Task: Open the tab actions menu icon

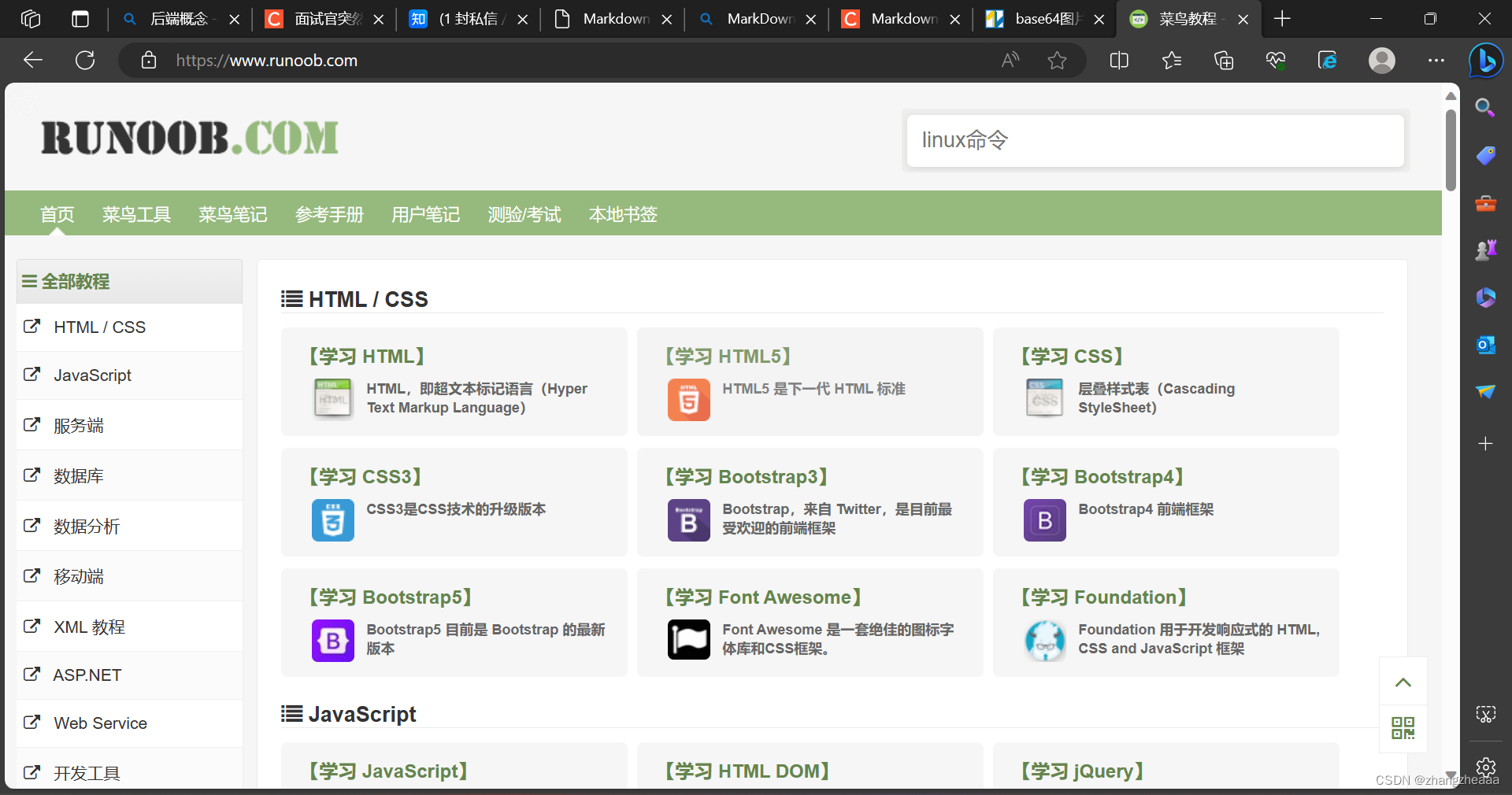Action: pos(80,19)
